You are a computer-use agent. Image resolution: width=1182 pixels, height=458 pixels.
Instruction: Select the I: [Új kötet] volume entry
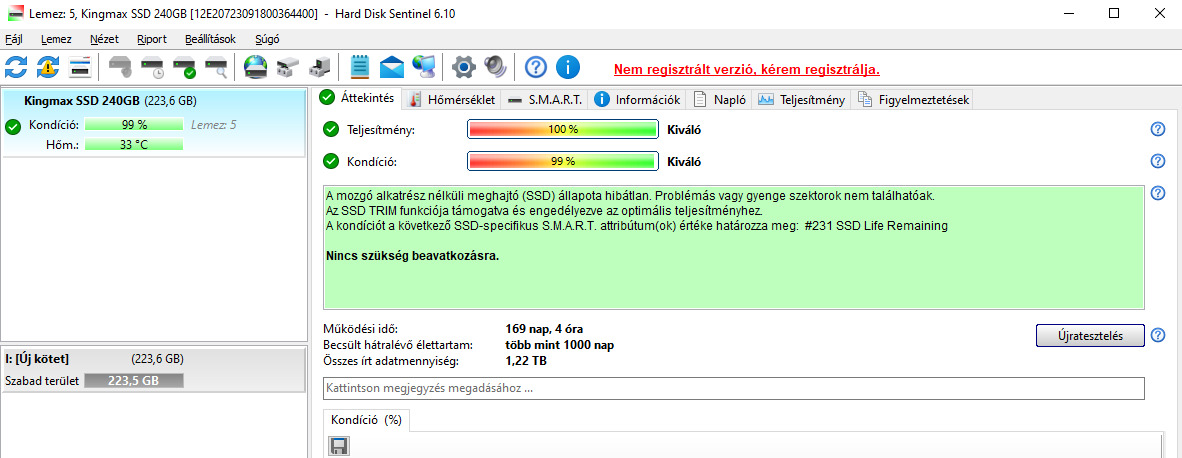[153, 371]
